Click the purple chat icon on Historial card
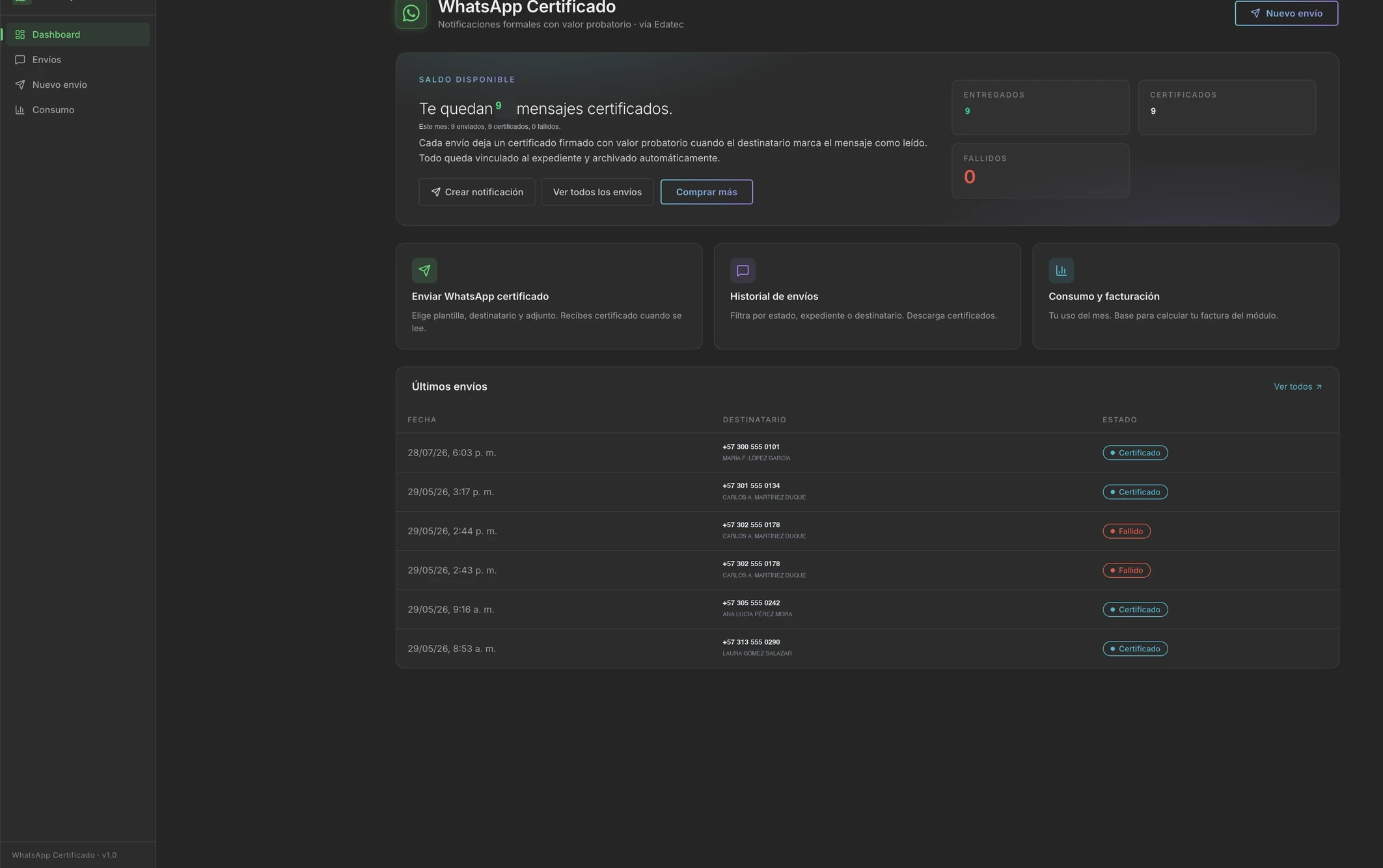This screenshot has height=868, width=1383. click(743, 271)
